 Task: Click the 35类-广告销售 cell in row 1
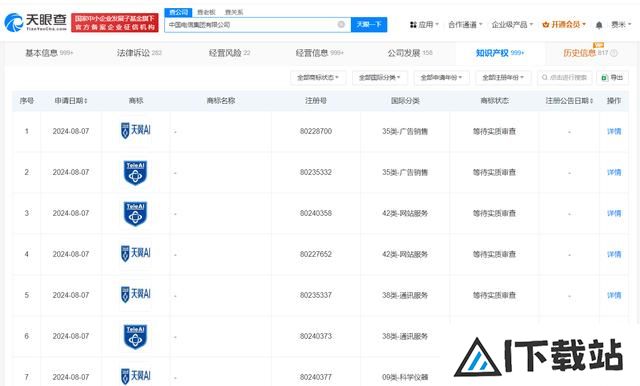[x=405, y=131]
